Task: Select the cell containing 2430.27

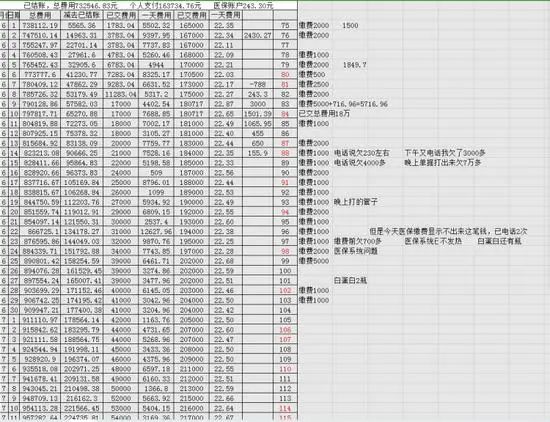Action: [258, 35]
